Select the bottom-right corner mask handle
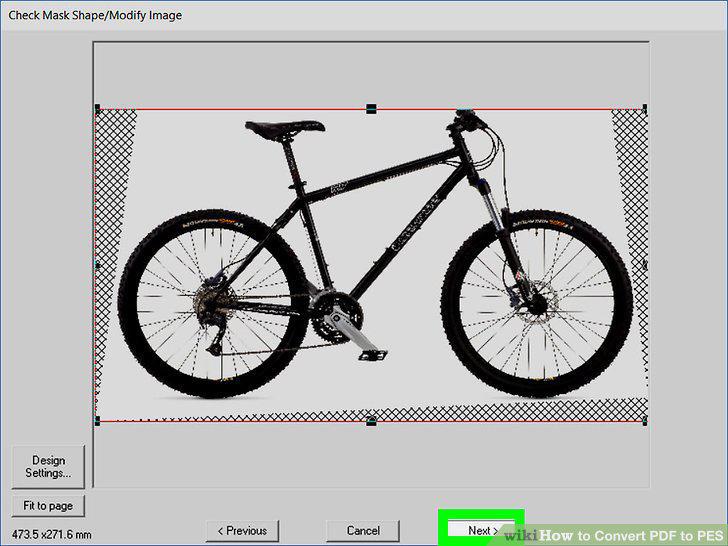 click(645, 421)
